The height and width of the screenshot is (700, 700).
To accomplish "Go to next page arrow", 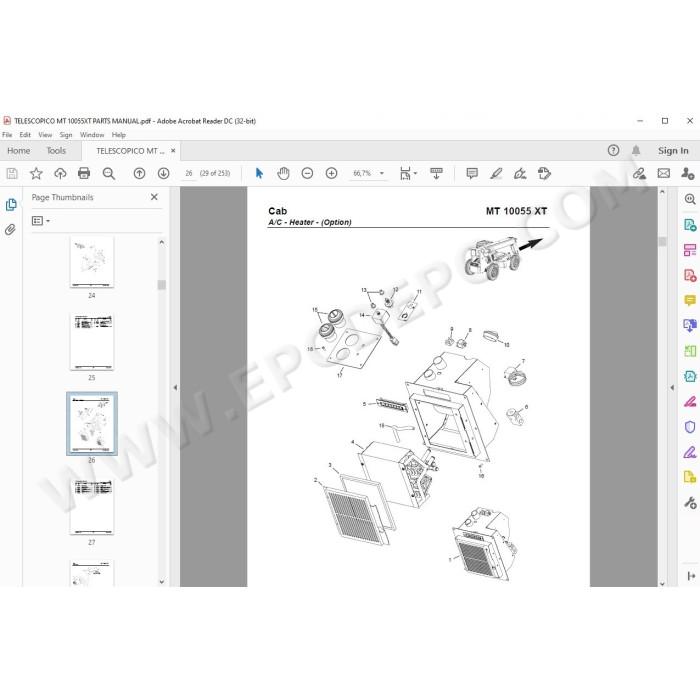I will click(163, 173).
